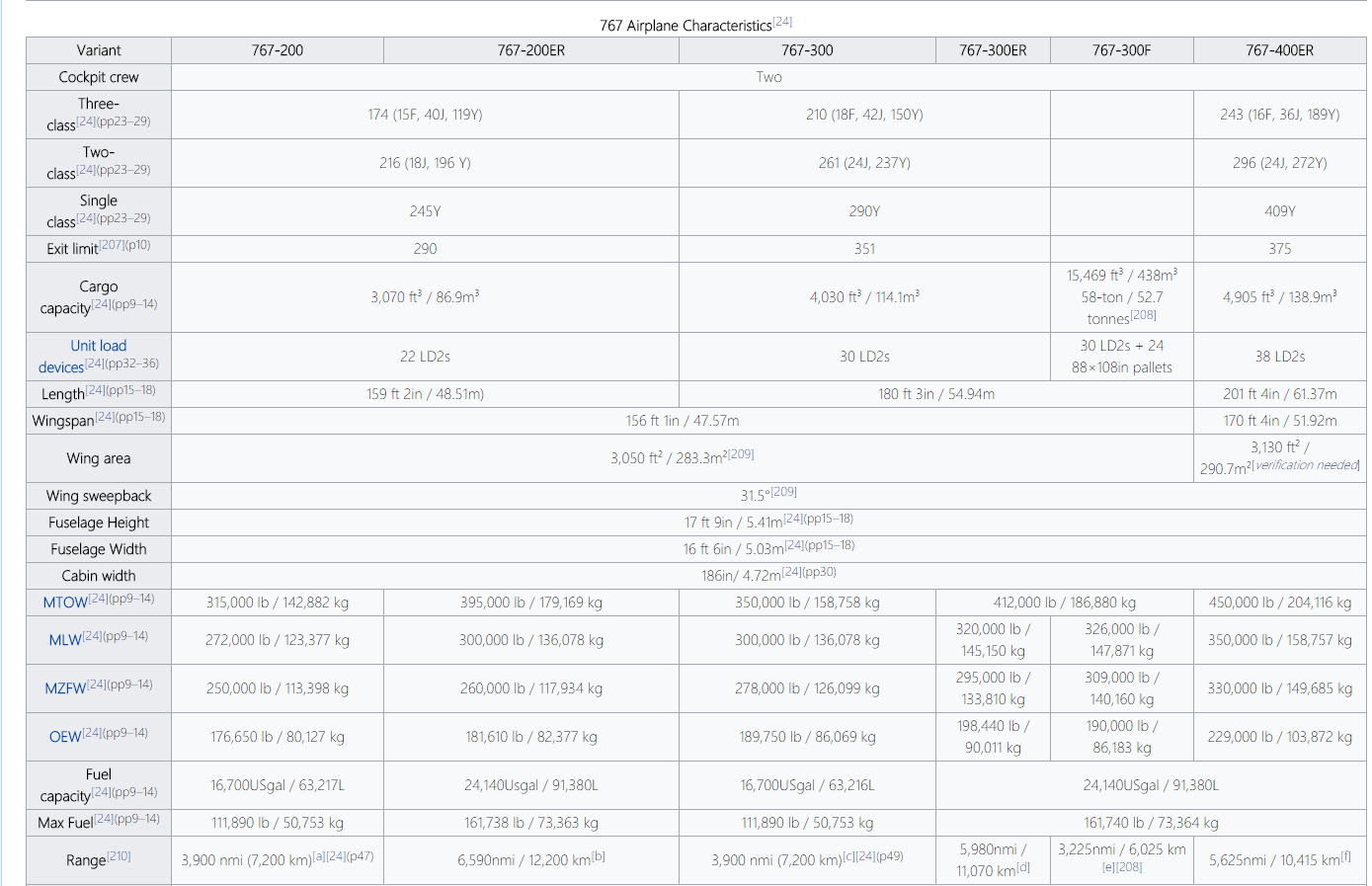
Task: Follow the MLW row link
Action: [x=65, y=640]
